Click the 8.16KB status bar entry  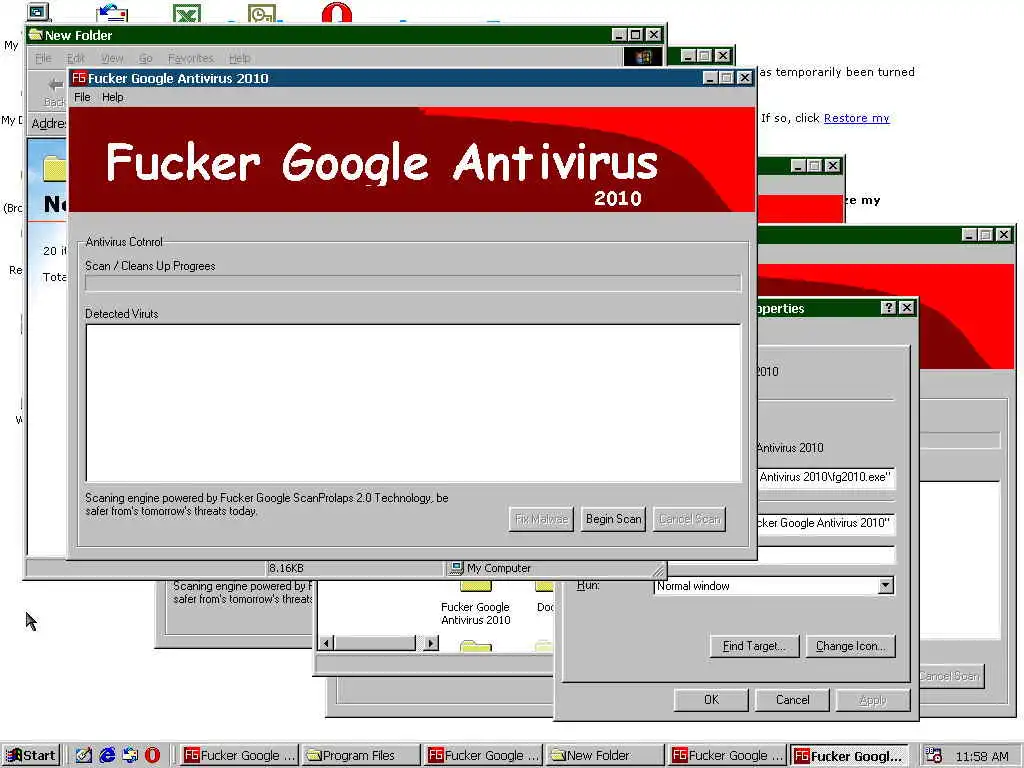click(x=287, y=568)
